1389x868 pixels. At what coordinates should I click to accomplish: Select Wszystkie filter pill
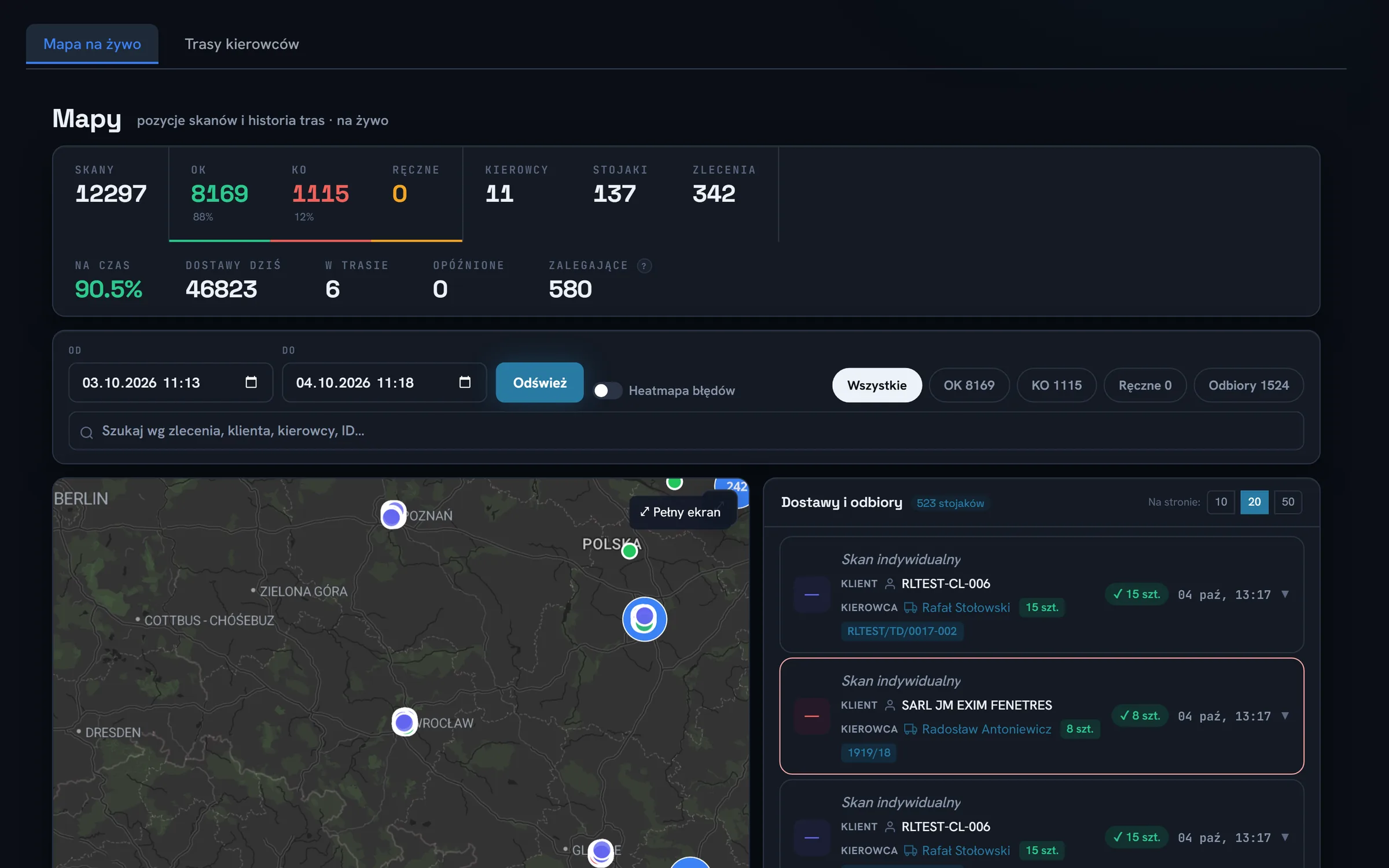click(x=877, y=385)
